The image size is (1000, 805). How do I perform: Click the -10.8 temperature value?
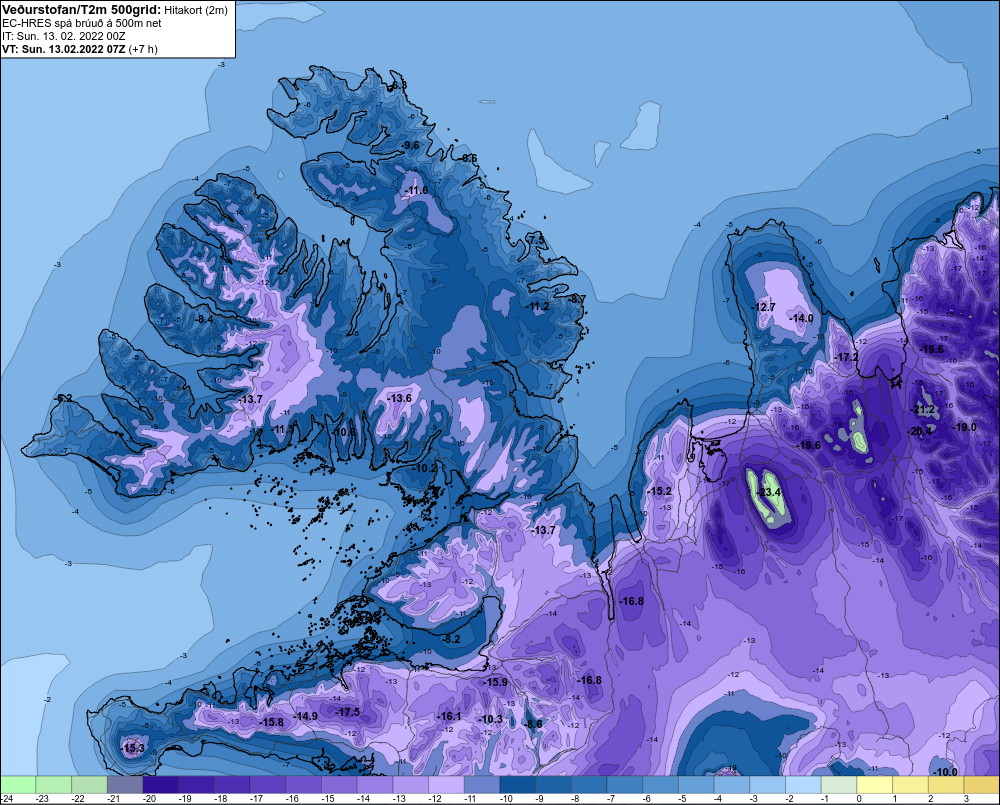click(x=344, y=432)
